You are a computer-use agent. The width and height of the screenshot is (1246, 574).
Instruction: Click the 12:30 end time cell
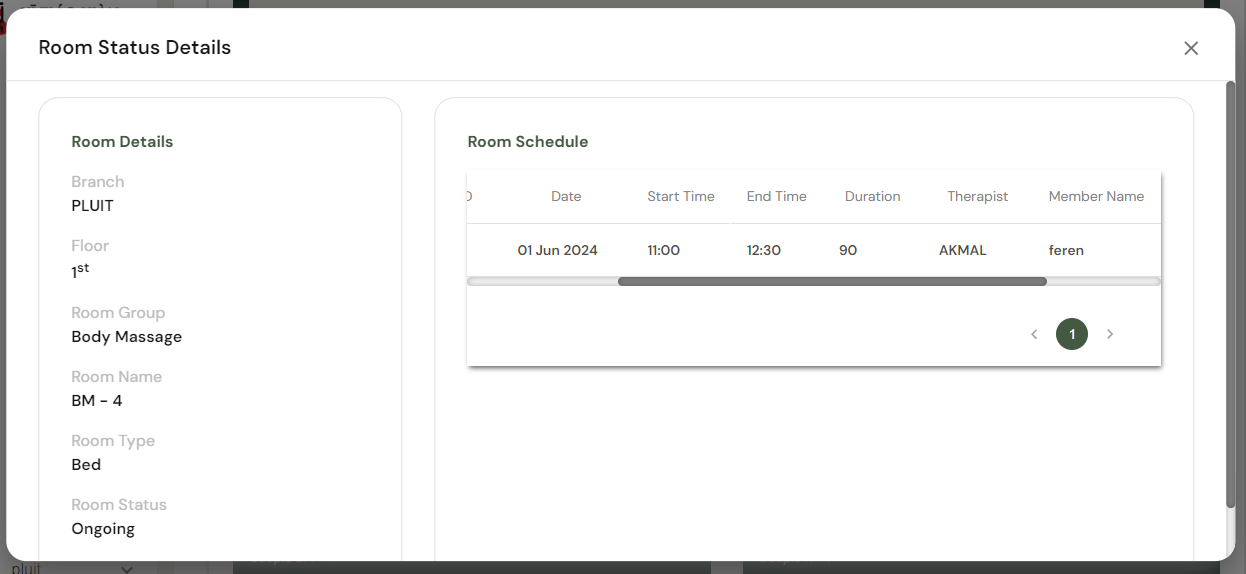tap(764, 251)
